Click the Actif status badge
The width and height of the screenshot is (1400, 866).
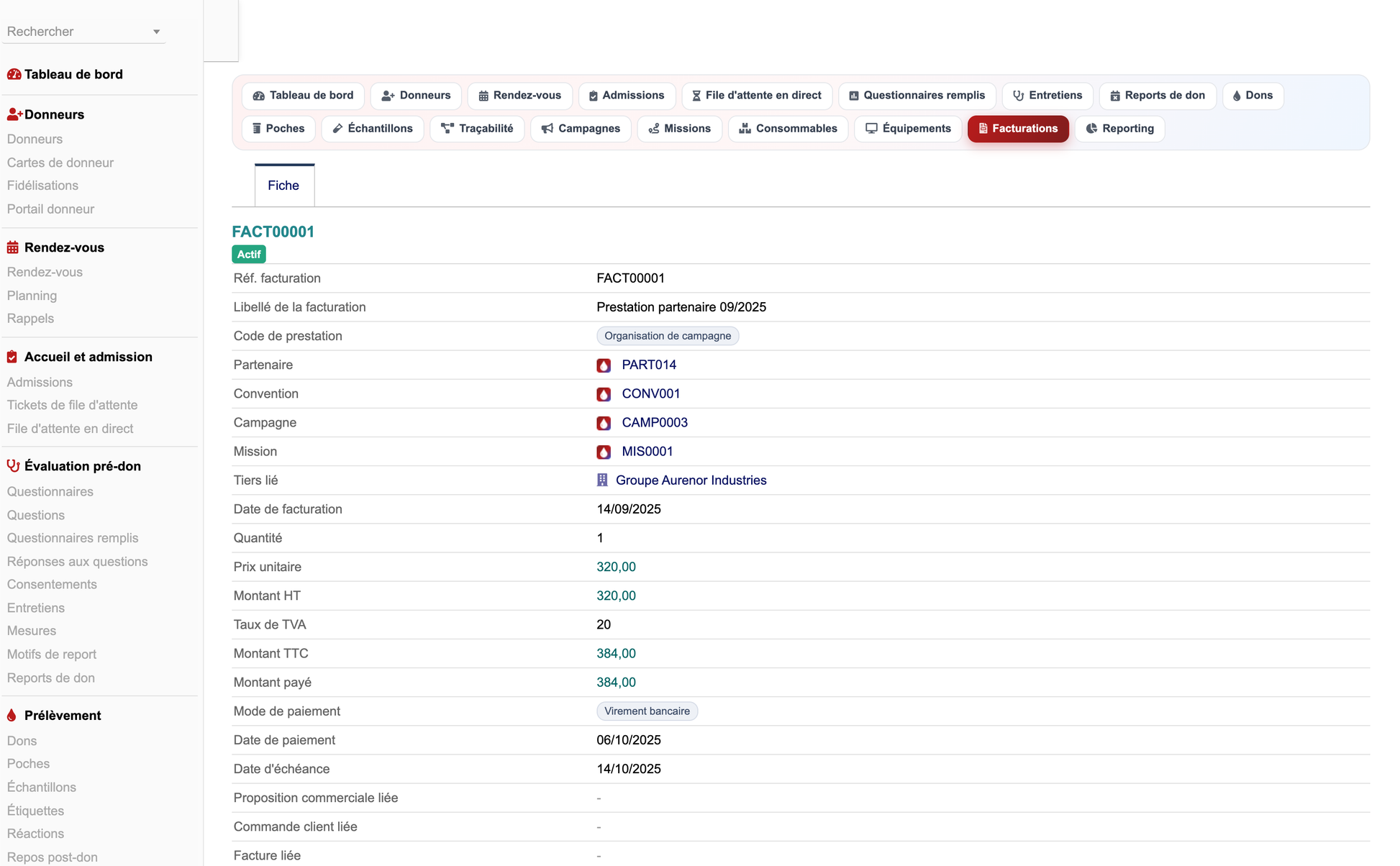click(x=249, y=255)
